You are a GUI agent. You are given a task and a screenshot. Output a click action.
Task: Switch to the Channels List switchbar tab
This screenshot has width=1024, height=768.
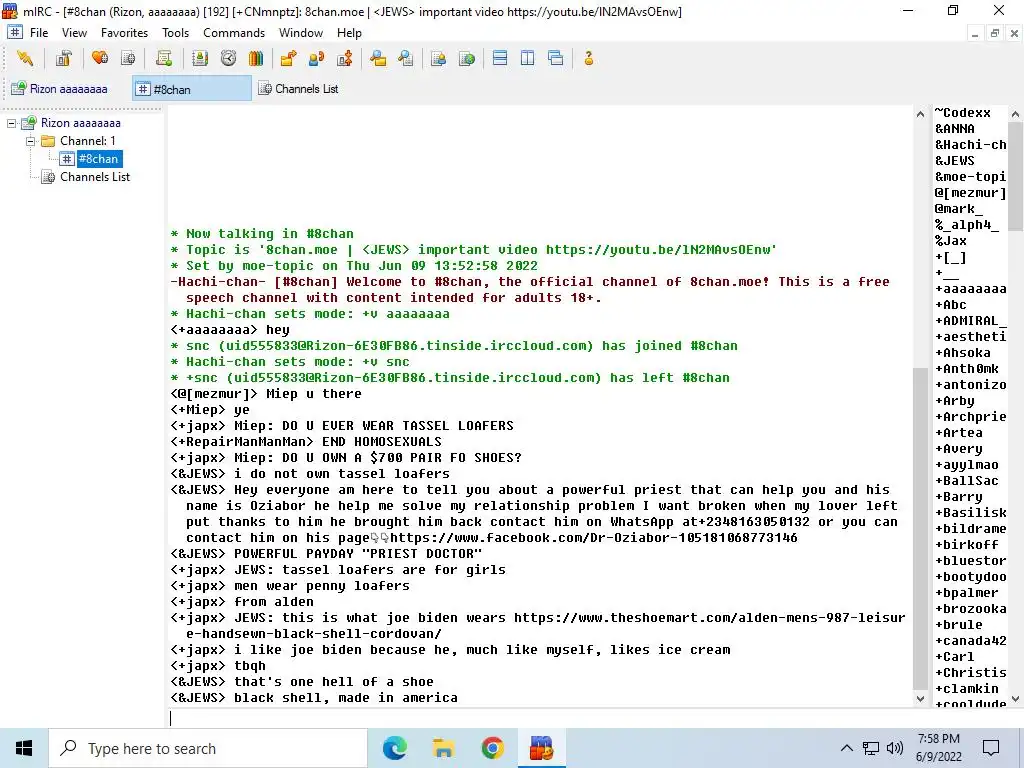pyautogui.click(x=299, y=88)
